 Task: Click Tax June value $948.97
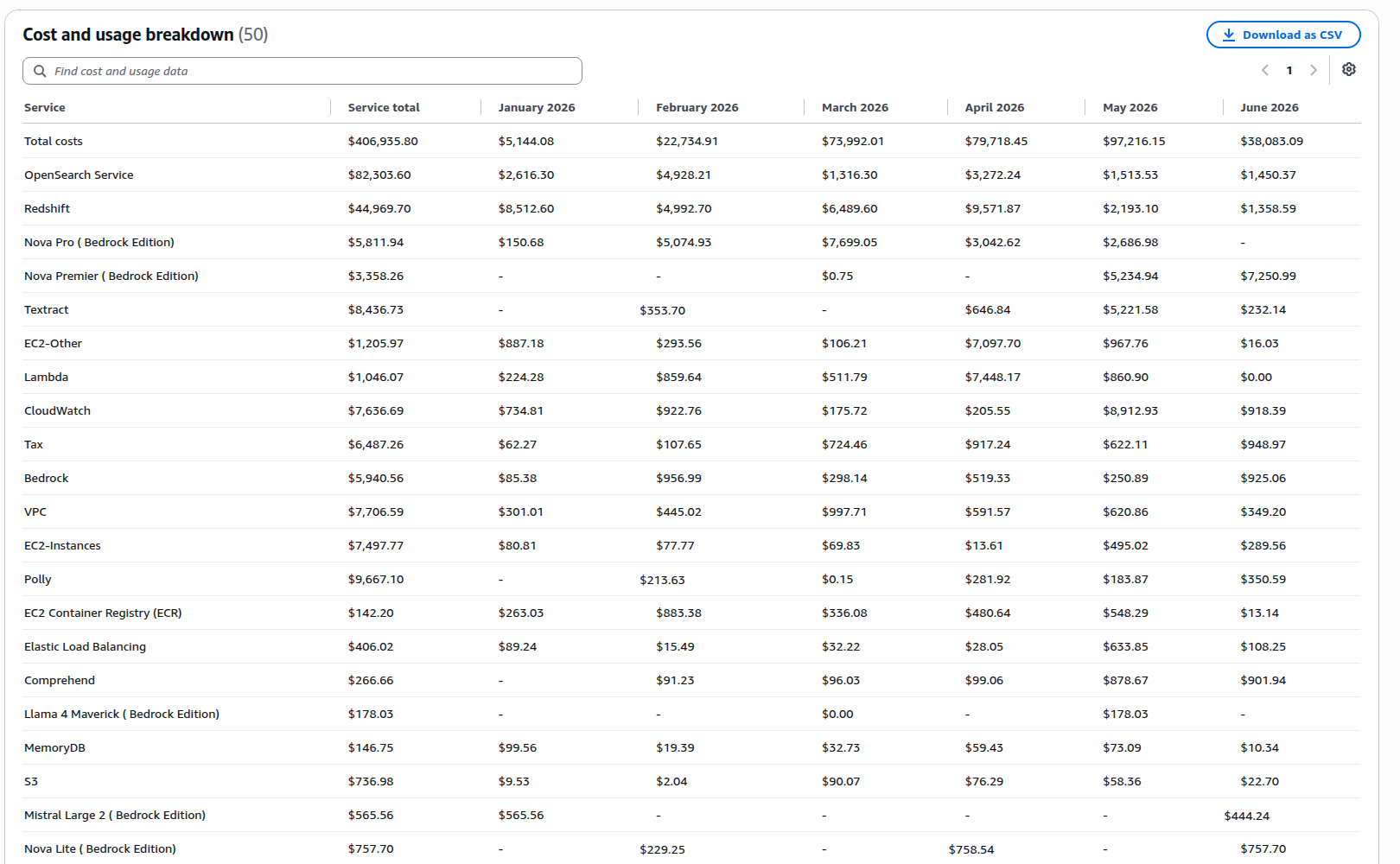pos(1263,444)
